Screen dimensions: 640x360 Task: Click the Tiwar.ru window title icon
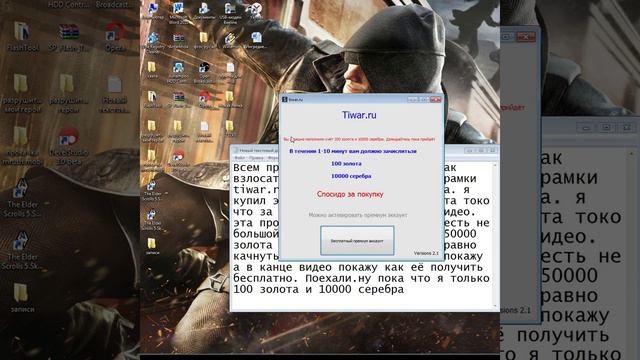click(284, 99)
